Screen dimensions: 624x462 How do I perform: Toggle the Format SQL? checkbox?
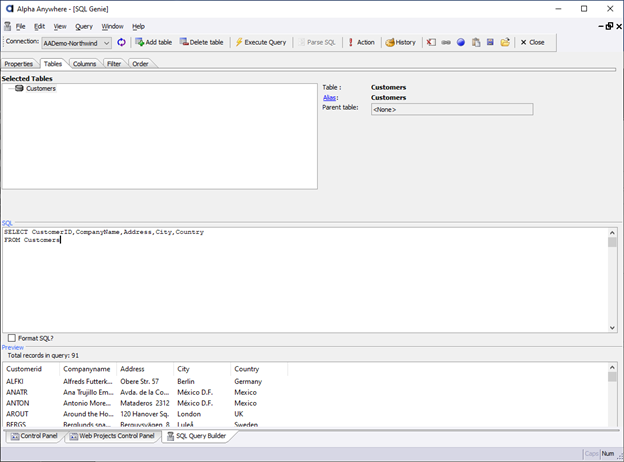pyautogui.click(x=12, y=338)
